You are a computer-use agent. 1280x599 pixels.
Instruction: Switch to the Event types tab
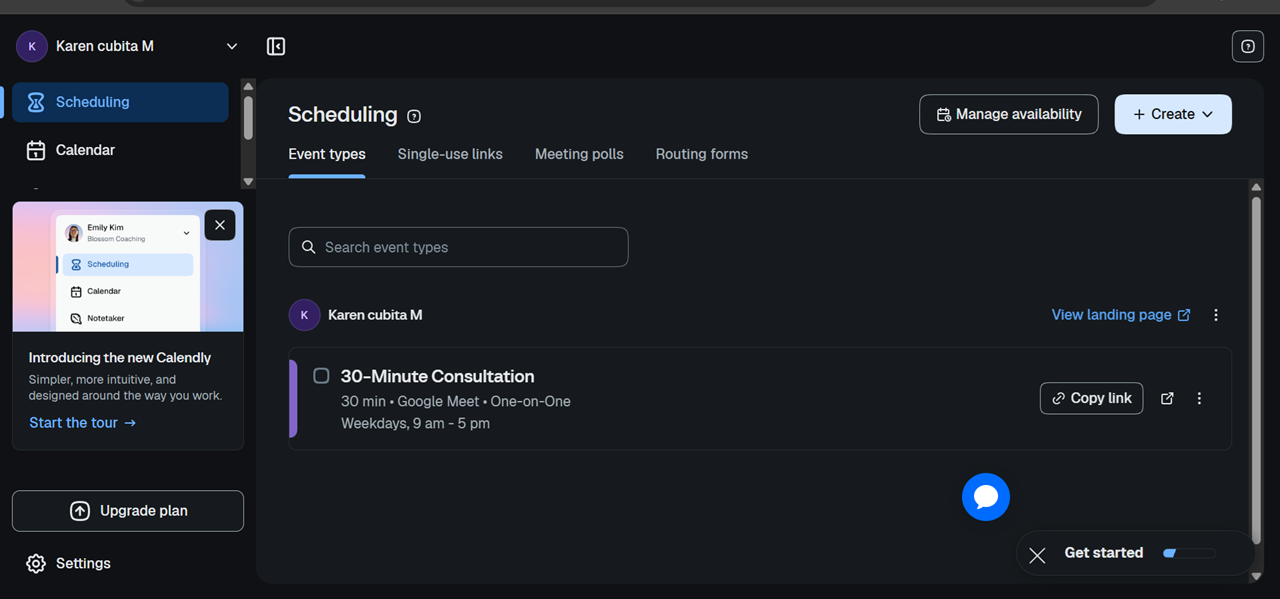(327, 154)
